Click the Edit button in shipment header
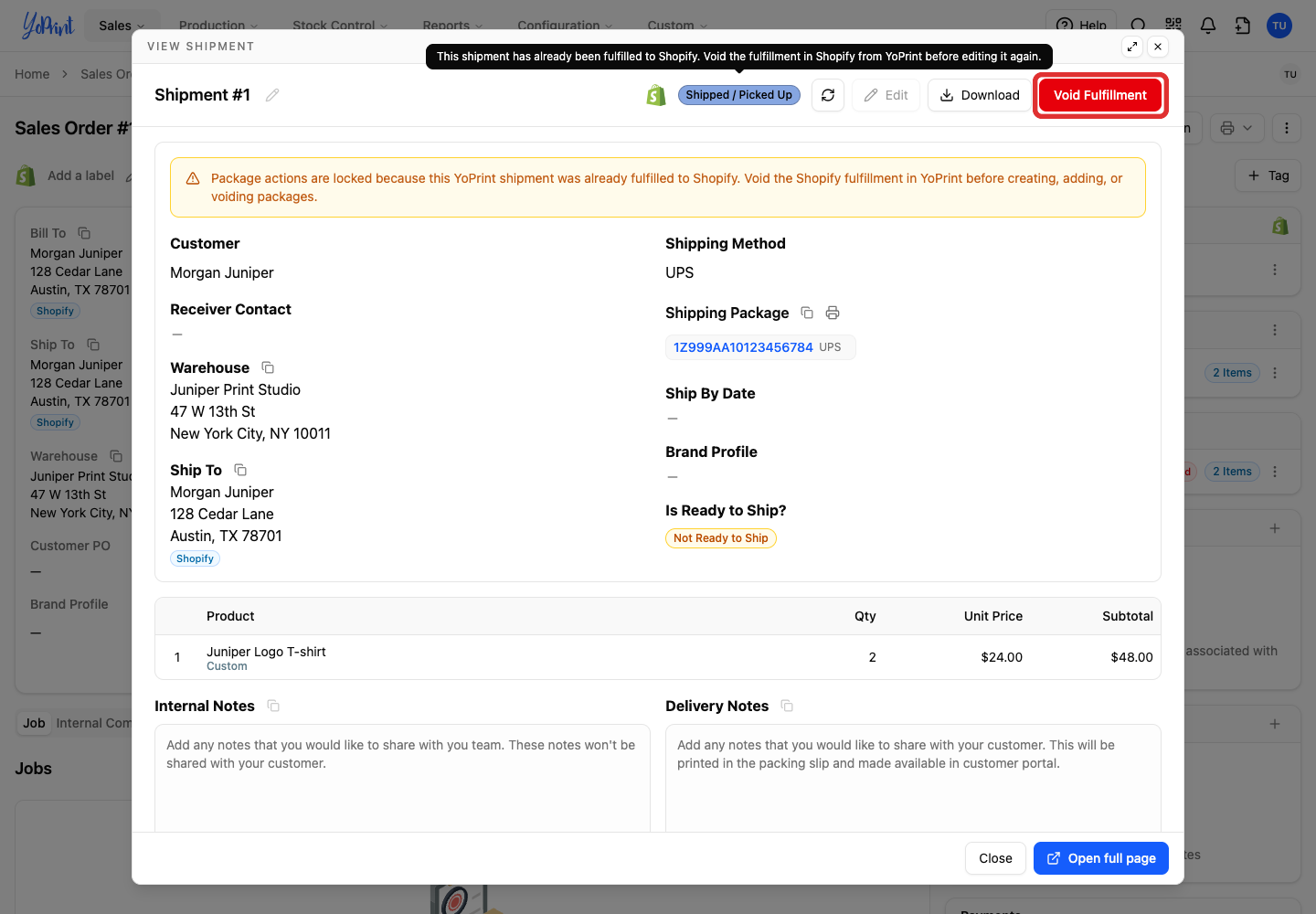 (x=886, y=95)
